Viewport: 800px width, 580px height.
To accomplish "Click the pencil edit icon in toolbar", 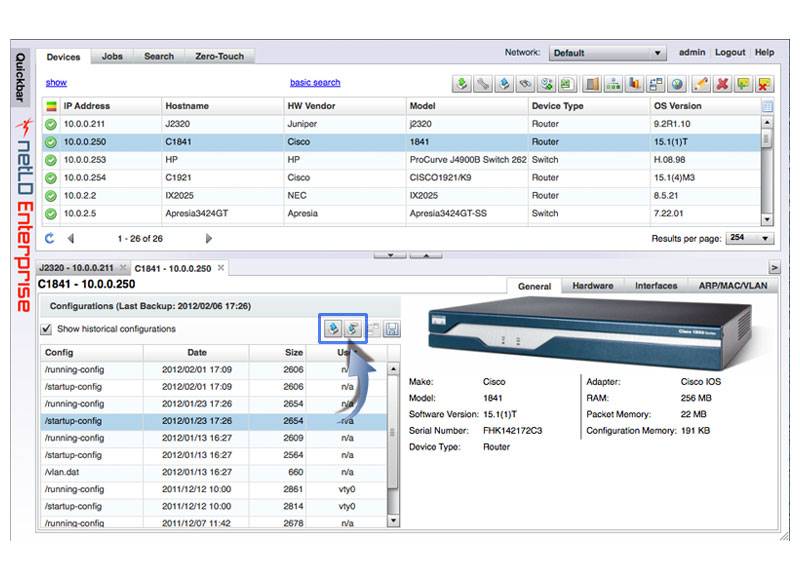I will pos(701,84).
